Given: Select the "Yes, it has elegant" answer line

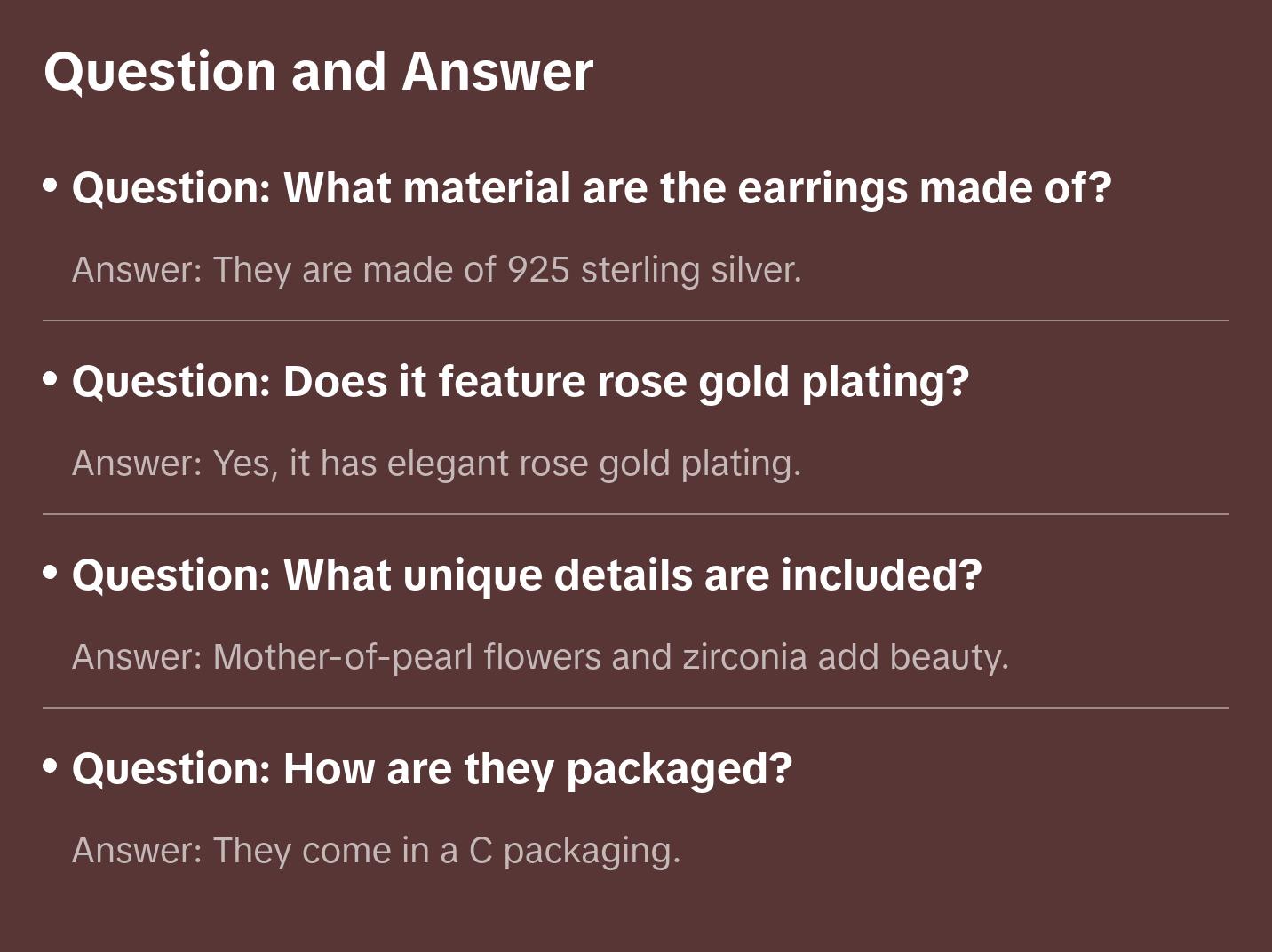Looking at the screenshot, I should [436, 463].
